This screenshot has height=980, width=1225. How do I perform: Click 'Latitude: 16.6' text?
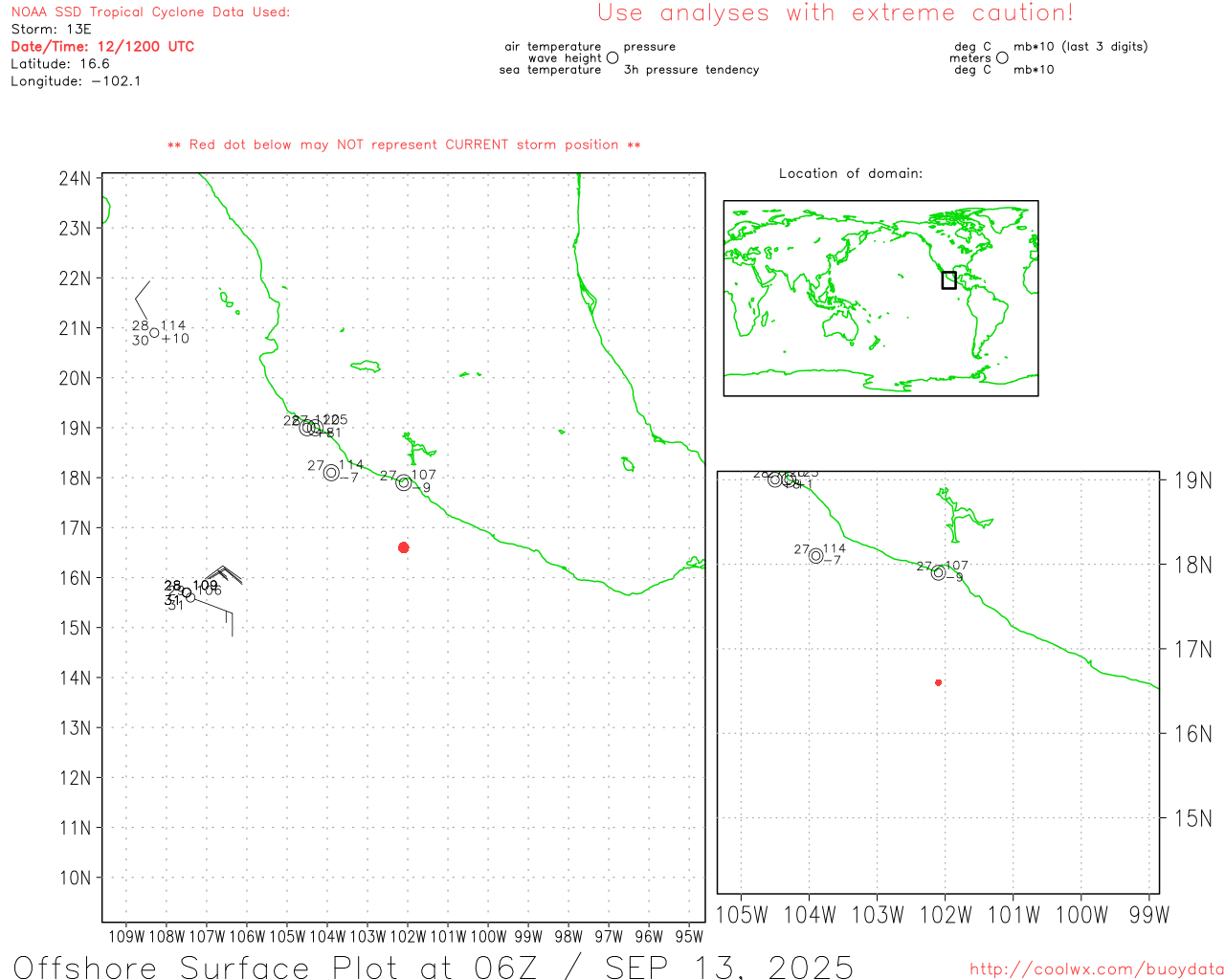pyautogui.click(x=60, y=64)
